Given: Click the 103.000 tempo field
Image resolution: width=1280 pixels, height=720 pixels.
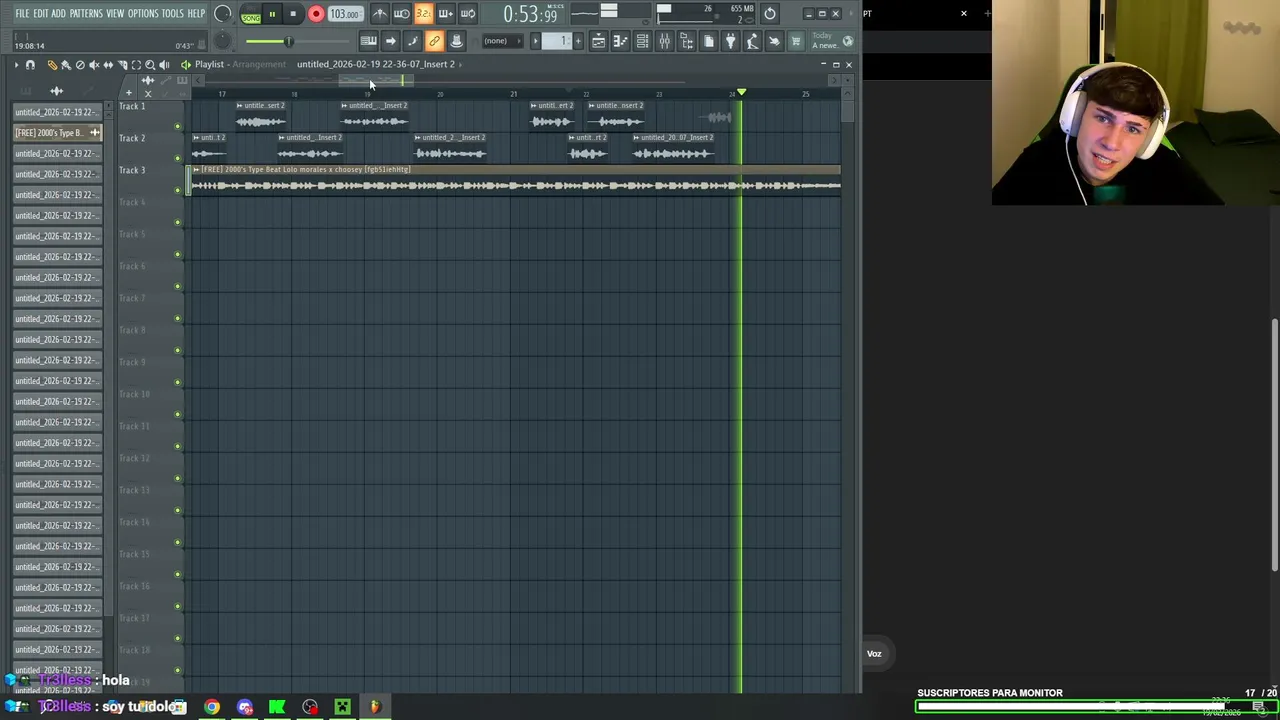Looking at the screenshot, I should (344, 14).
